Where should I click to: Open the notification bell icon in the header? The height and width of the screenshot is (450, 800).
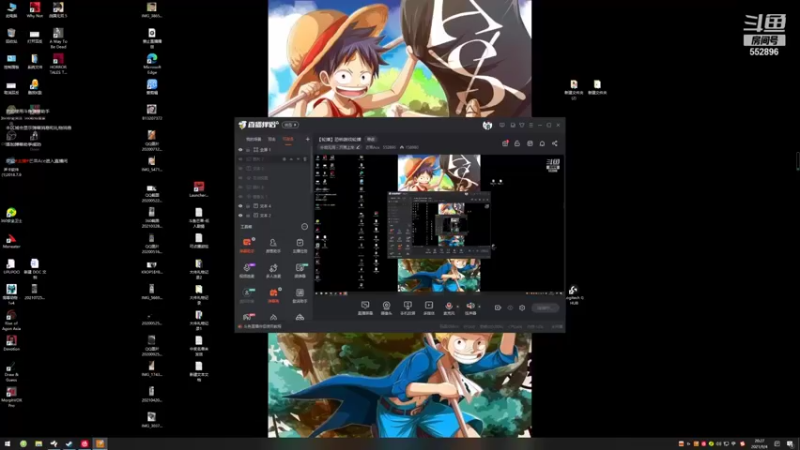(542, 143)
